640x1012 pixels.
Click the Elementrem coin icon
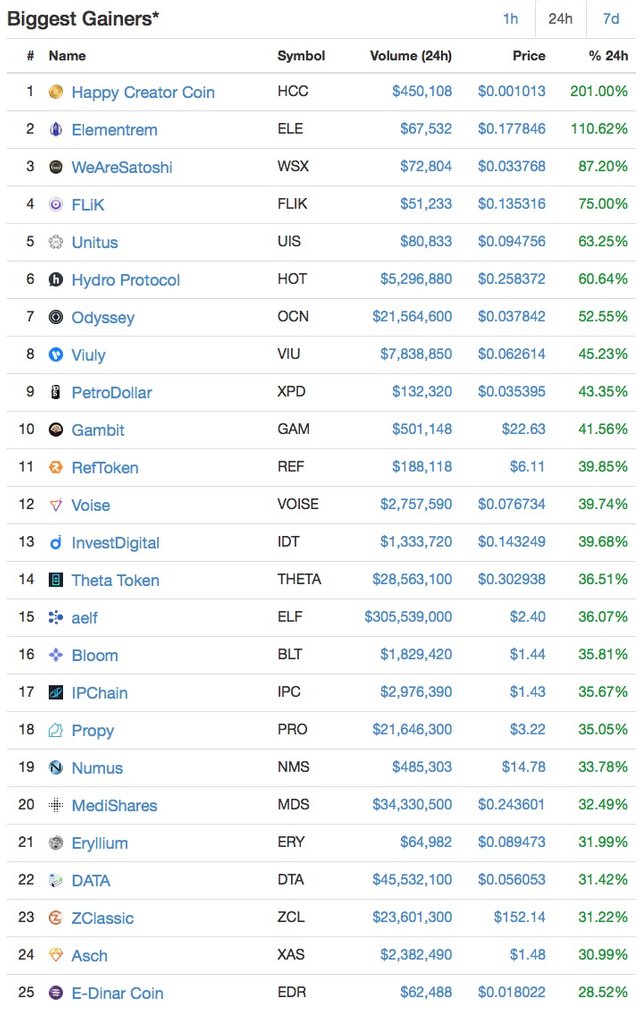pyautogui.click(x=56, y=130)
